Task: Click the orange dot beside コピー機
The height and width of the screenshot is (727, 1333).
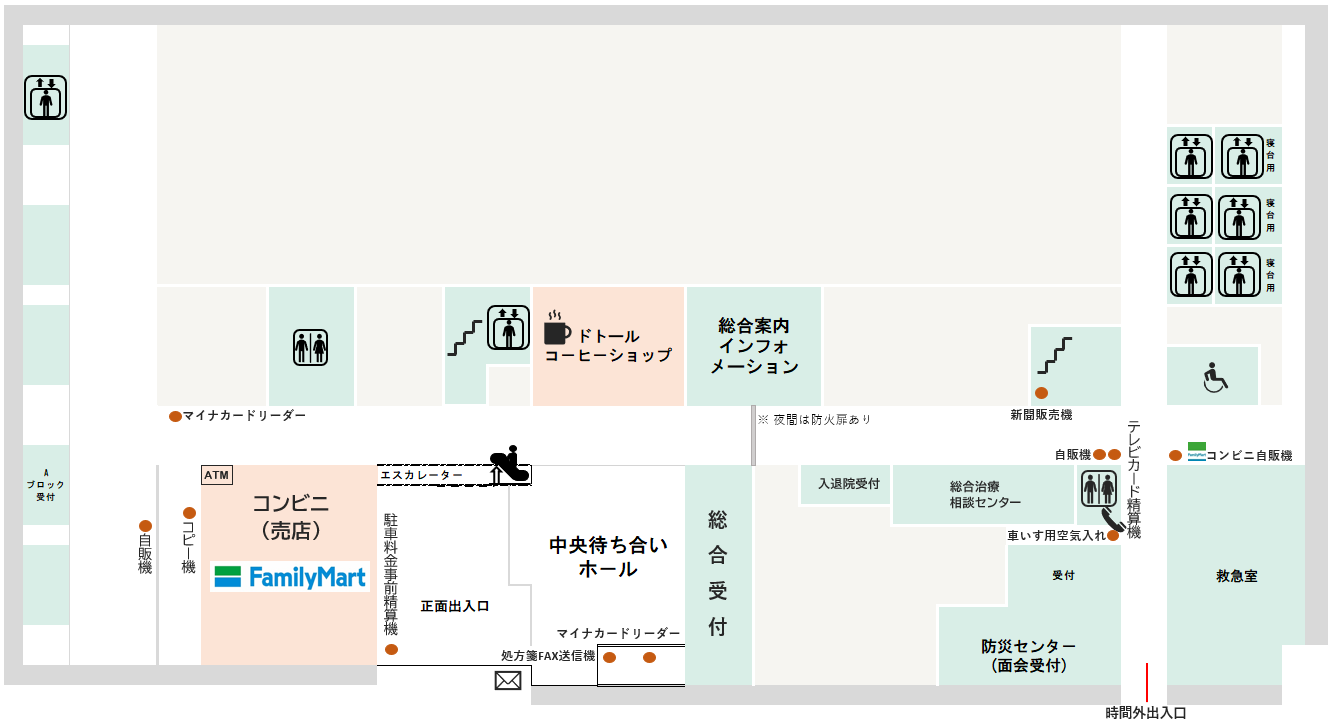Action: click(189, 513)
